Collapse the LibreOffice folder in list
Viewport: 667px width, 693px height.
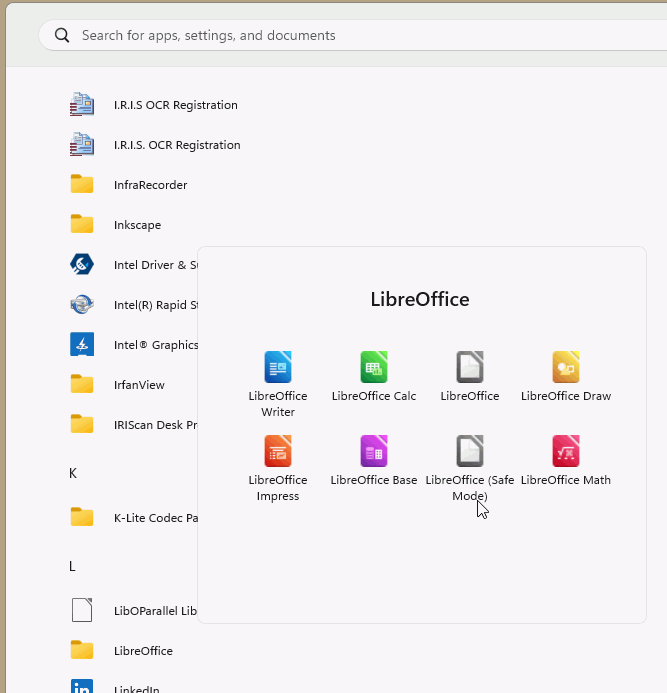(x=143, y=651)
